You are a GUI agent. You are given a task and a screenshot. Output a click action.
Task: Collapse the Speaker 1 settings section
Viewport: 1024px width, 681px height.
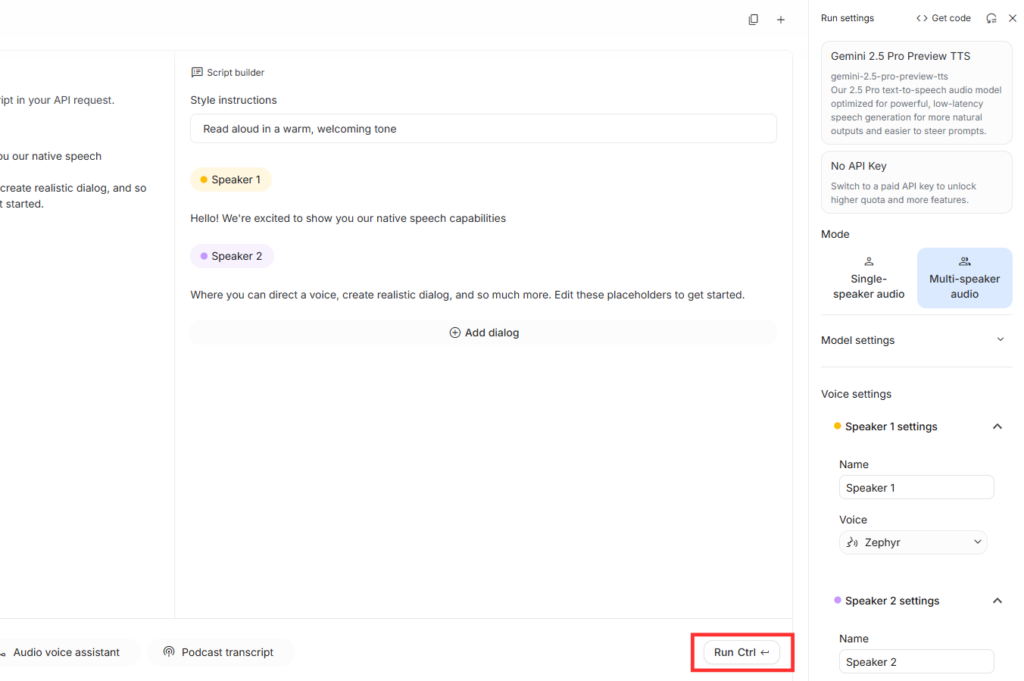pyautogui.click(x=996, y=427)
